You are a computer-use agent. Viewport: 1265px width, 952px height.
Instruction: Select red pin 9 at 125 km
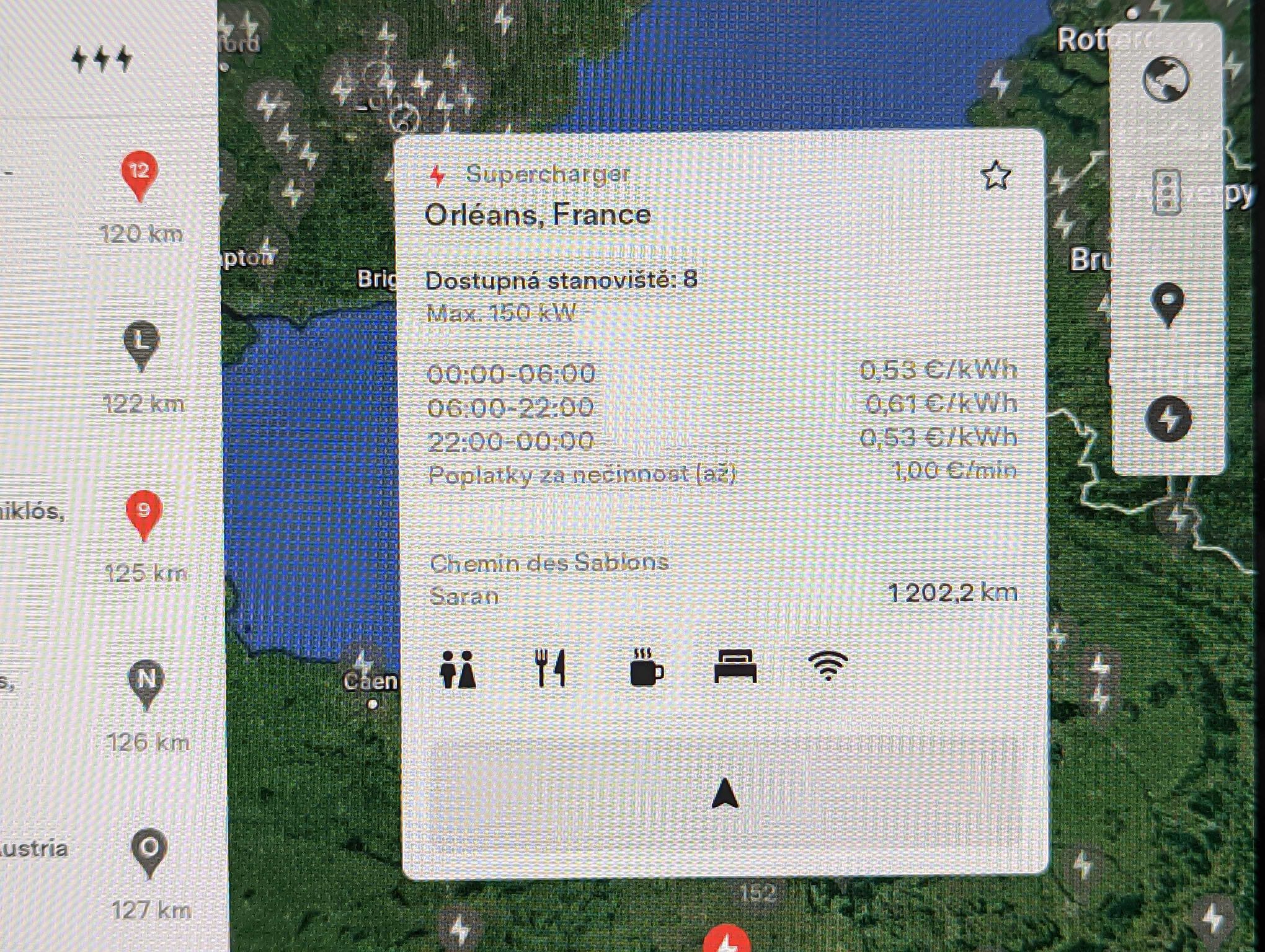coord(144,516)
